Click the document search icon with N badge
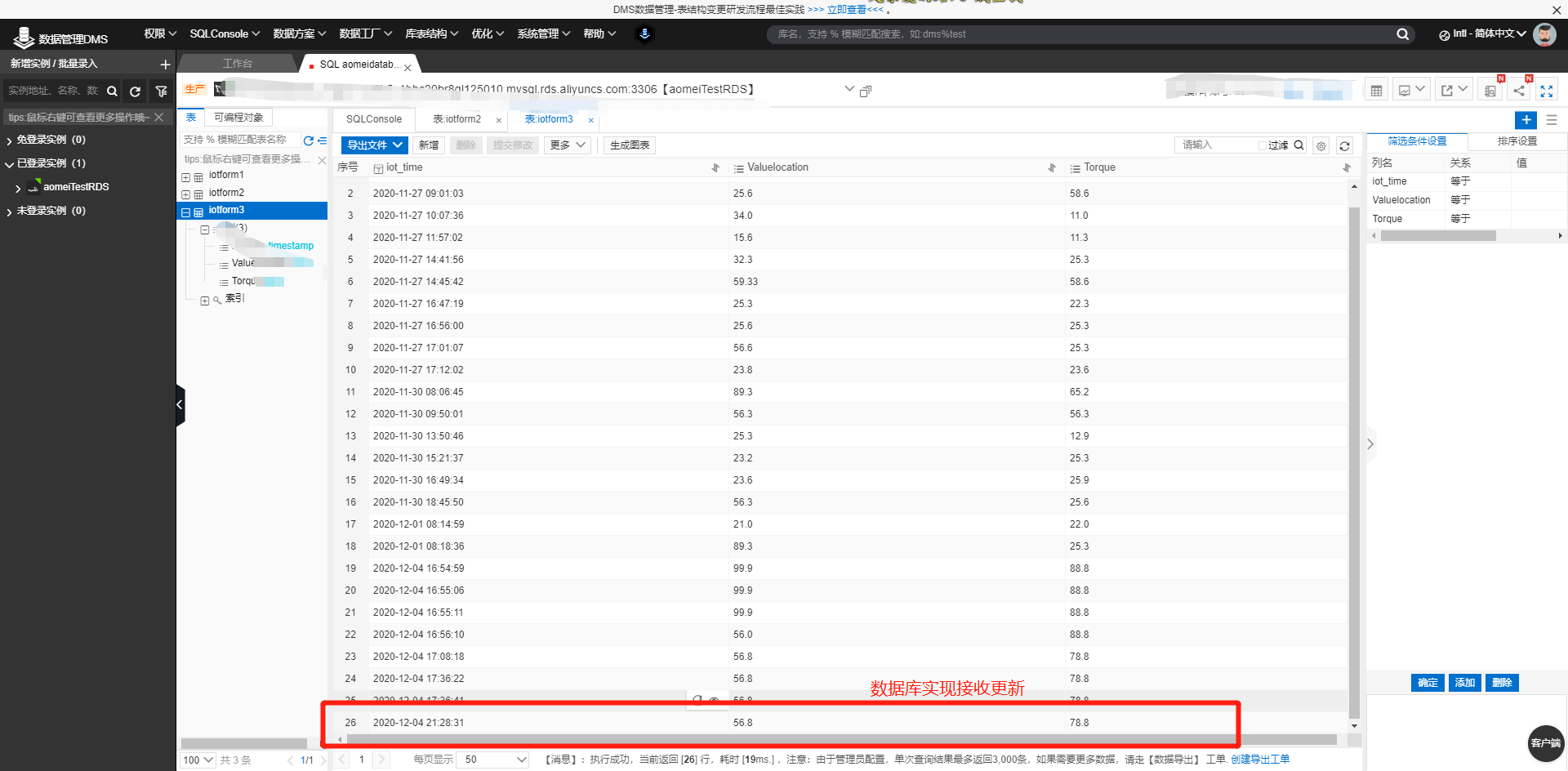The image size is (1568, 771). click(x=1490, y=90)
